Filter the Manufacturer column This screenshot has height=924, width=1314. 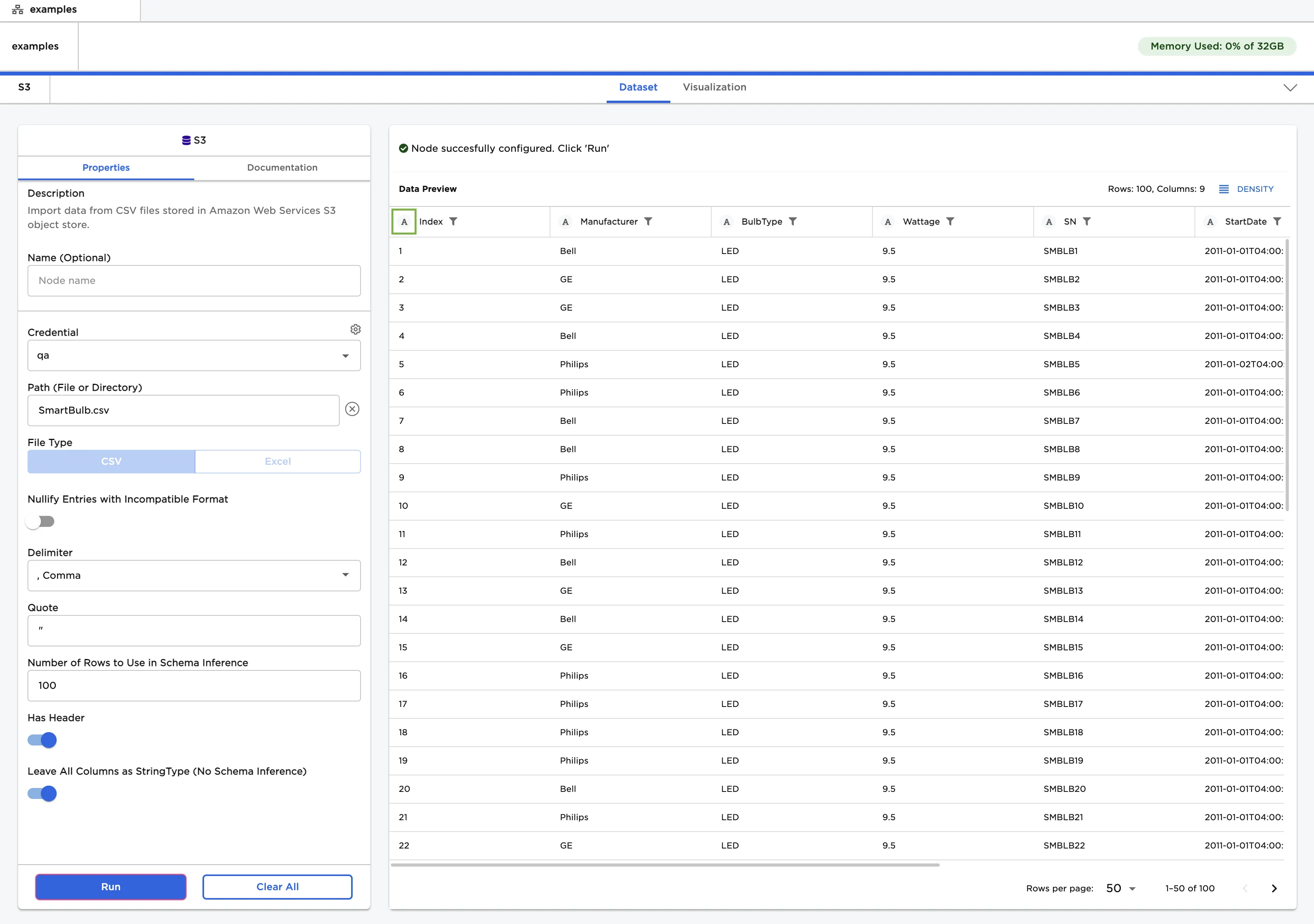click(648, 221)
